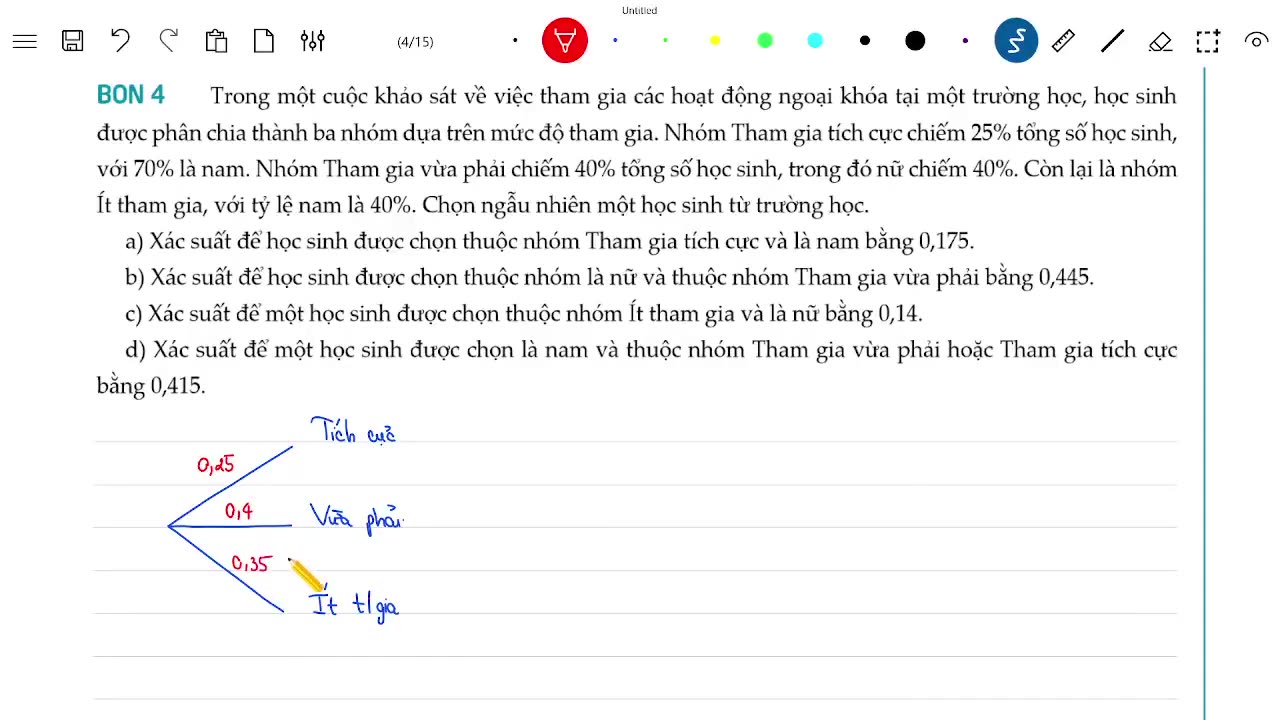Click the handwritten 0,35 label

tap(251, 564)
